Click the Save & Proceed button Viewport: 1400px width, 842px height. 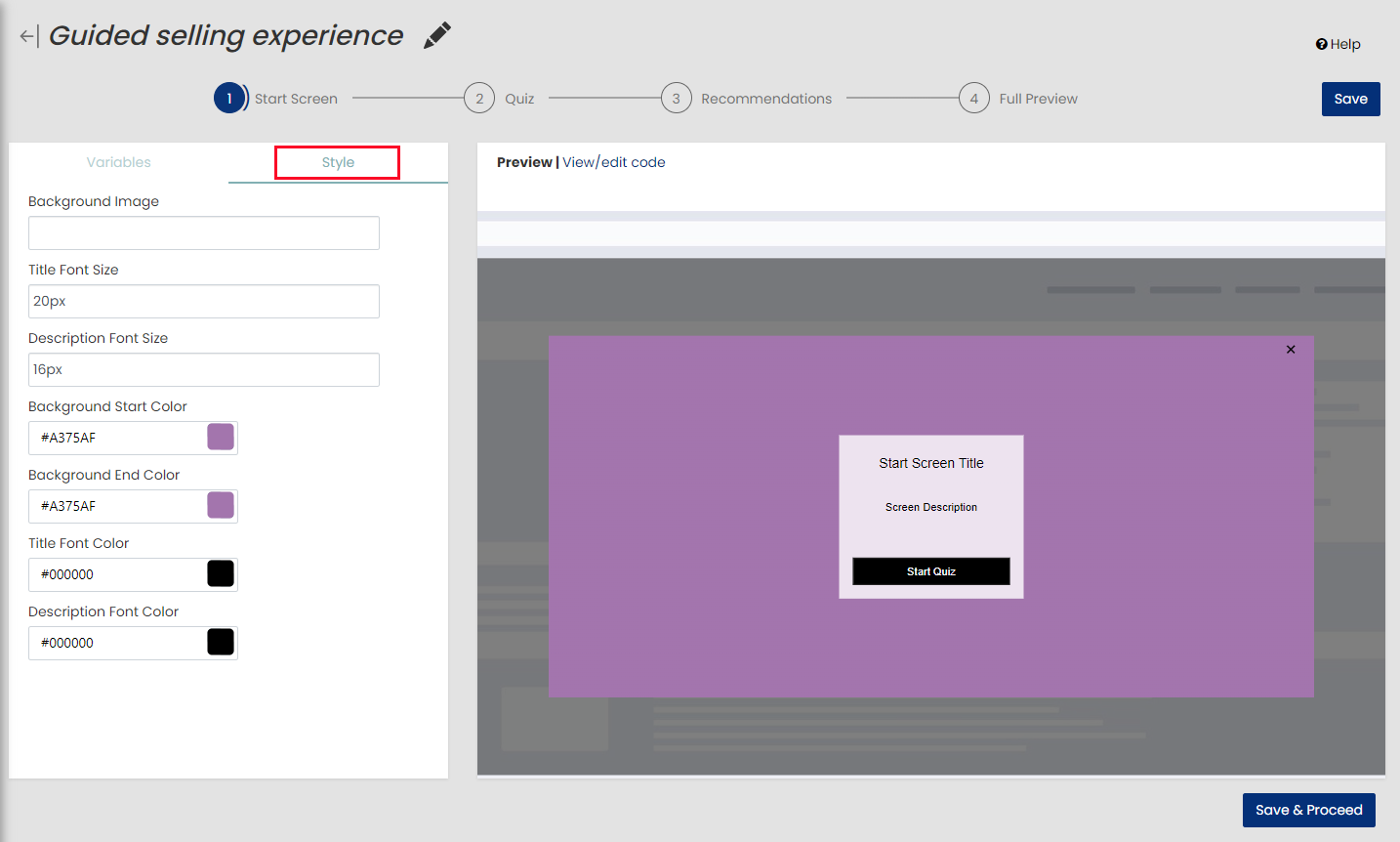pyautogui.click(x=1309, y=810)
